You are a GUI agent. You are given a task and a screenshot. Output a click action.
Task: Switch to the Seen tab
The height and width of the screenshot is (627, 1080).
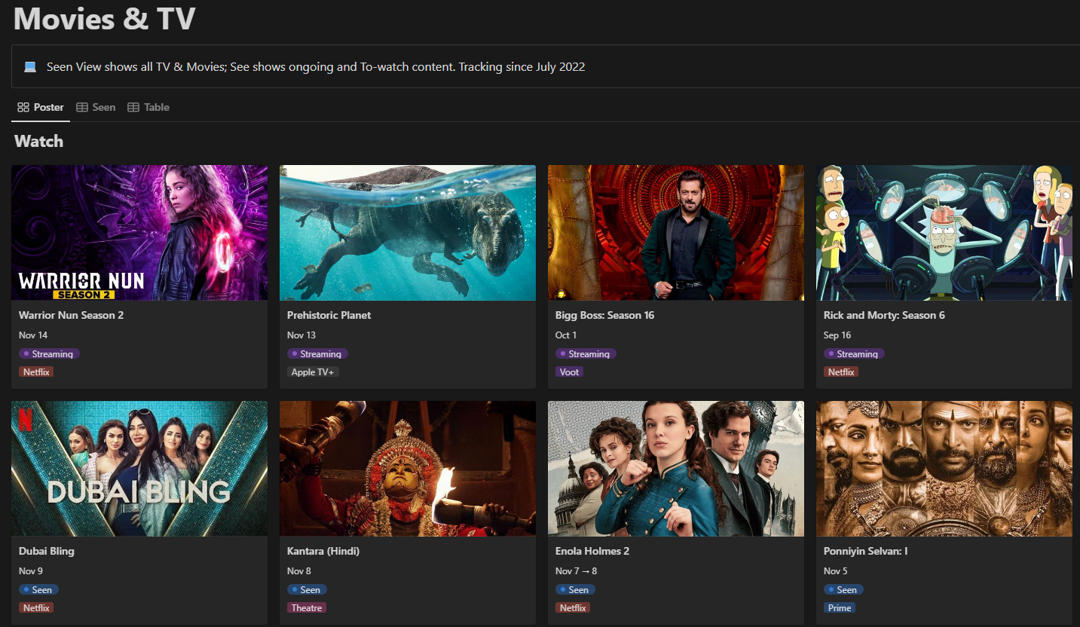[x=96, y=107]
